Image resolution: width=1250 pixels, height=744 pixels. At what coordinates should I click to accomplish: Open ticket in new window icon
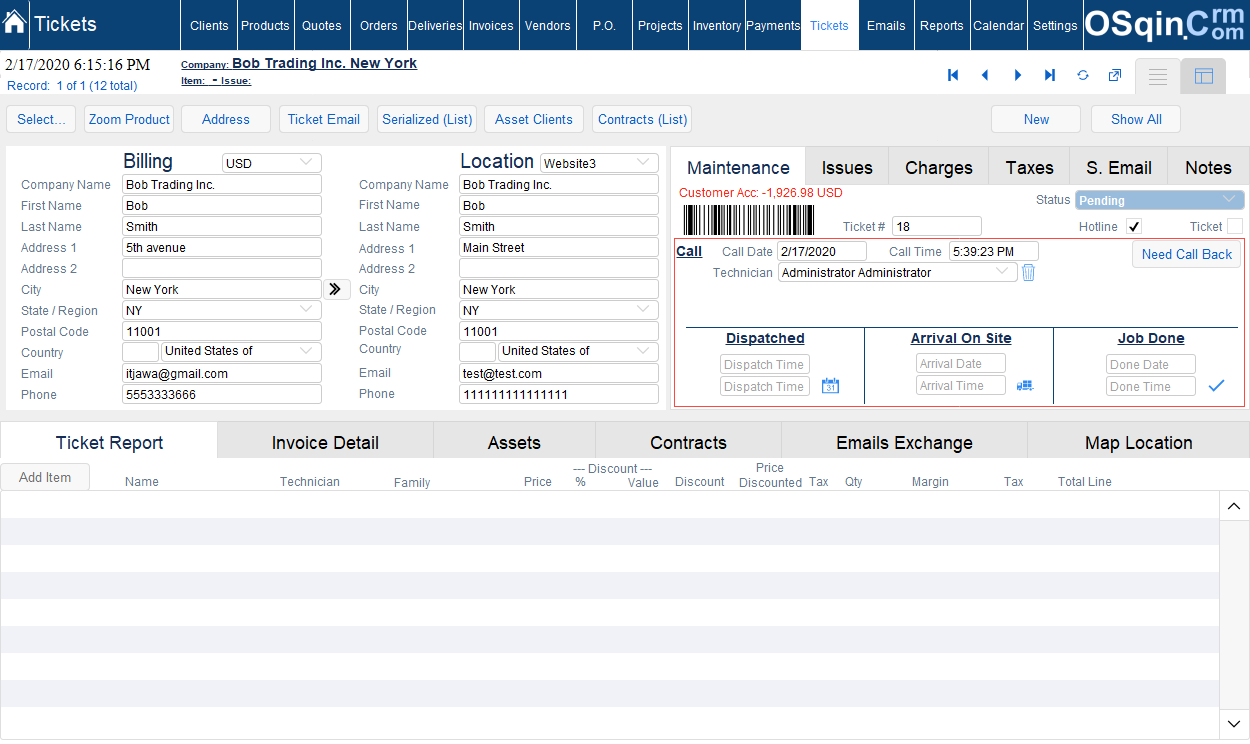click(x=1115, y=75)
